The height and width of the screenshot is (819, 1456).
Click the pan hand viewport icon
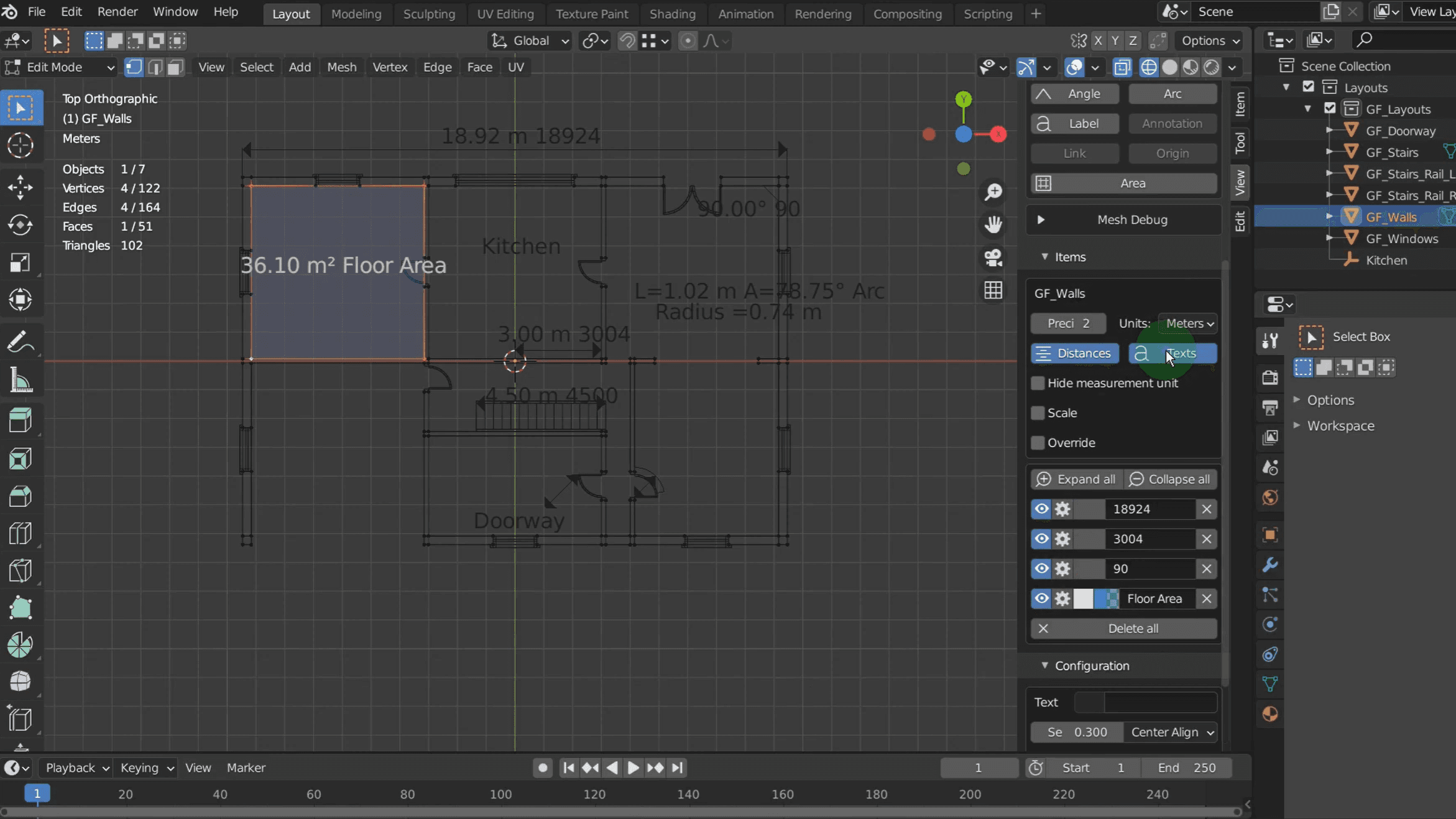993,224
